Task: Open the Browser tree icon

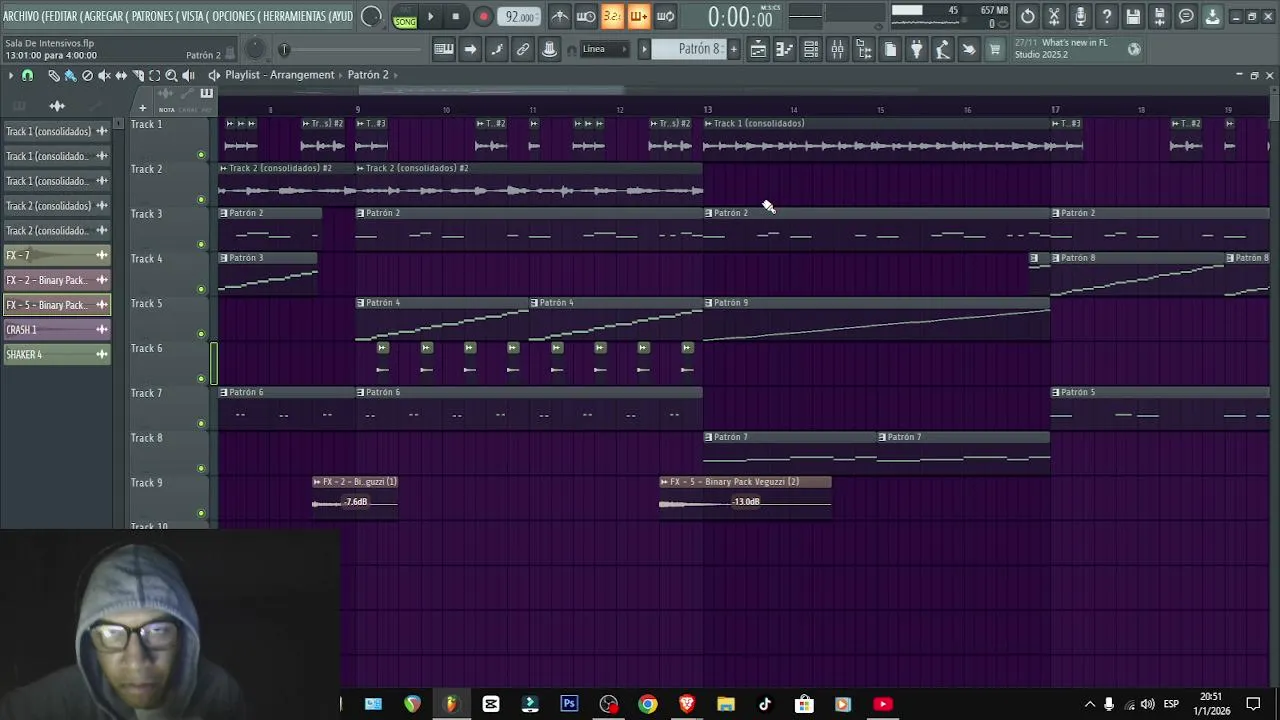Action: tap(864, 49)
